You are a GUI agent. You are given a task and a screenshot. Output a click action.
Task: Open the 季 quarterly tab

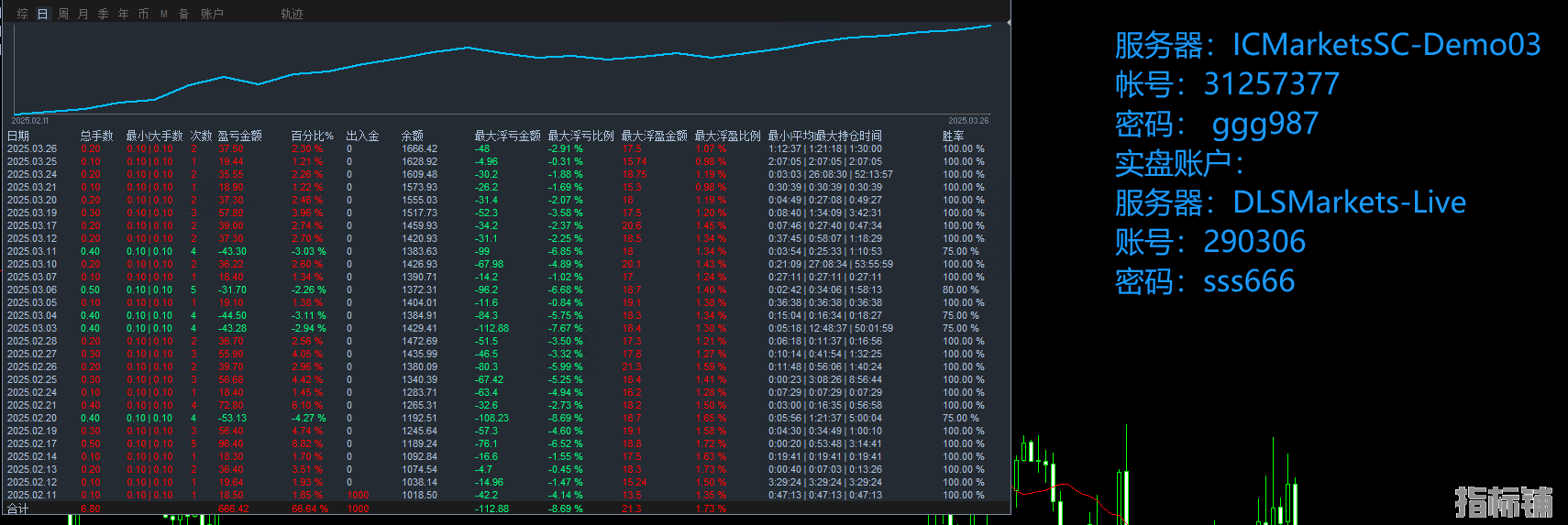point(104,14)
